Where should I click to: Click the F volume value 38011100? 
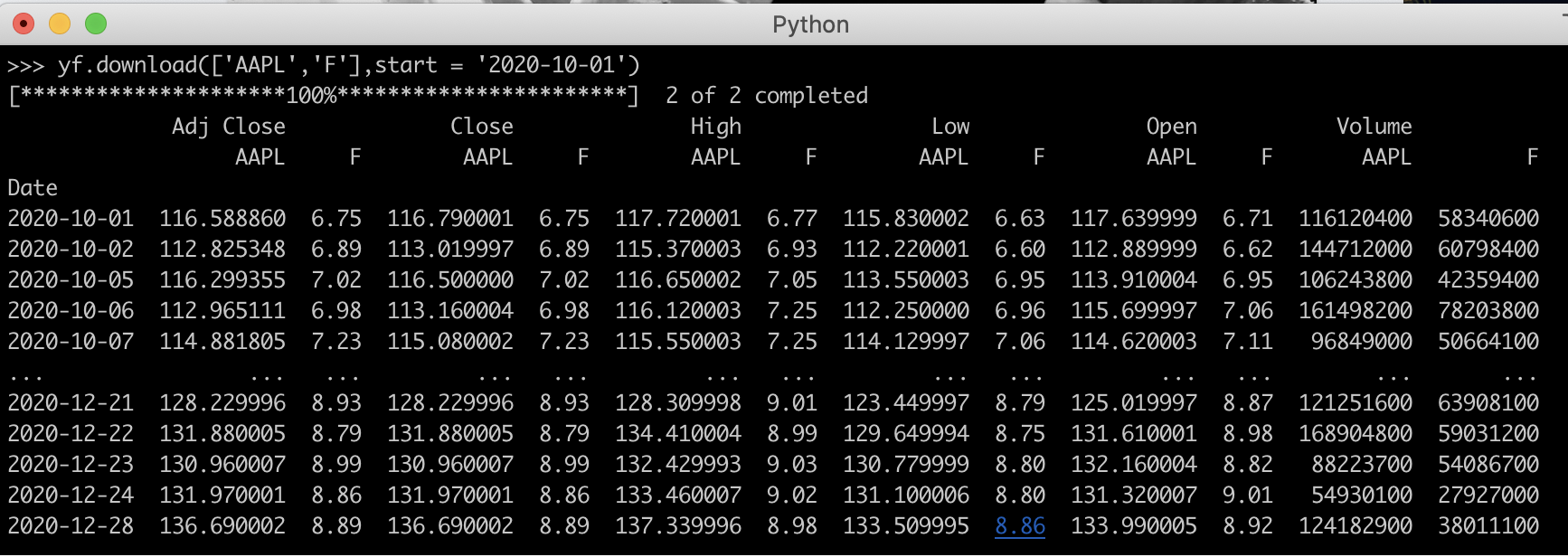1488,526
